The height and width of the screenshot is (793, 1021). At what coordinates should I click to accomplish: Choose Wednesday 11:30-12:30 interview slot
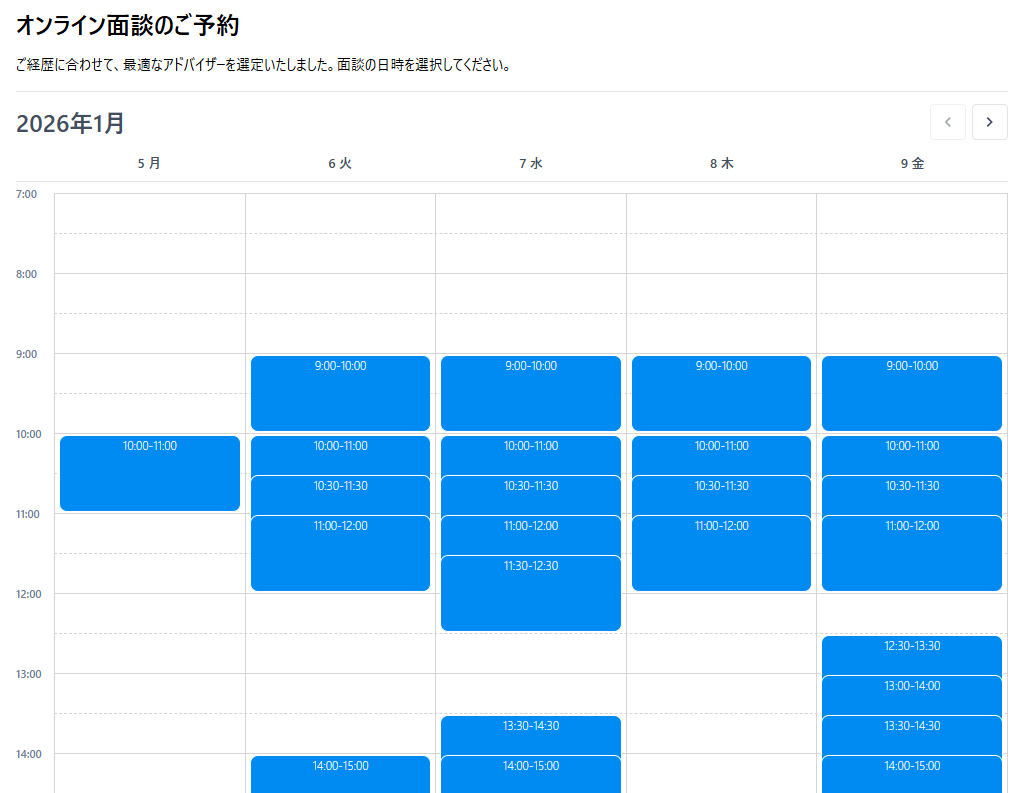531,597
